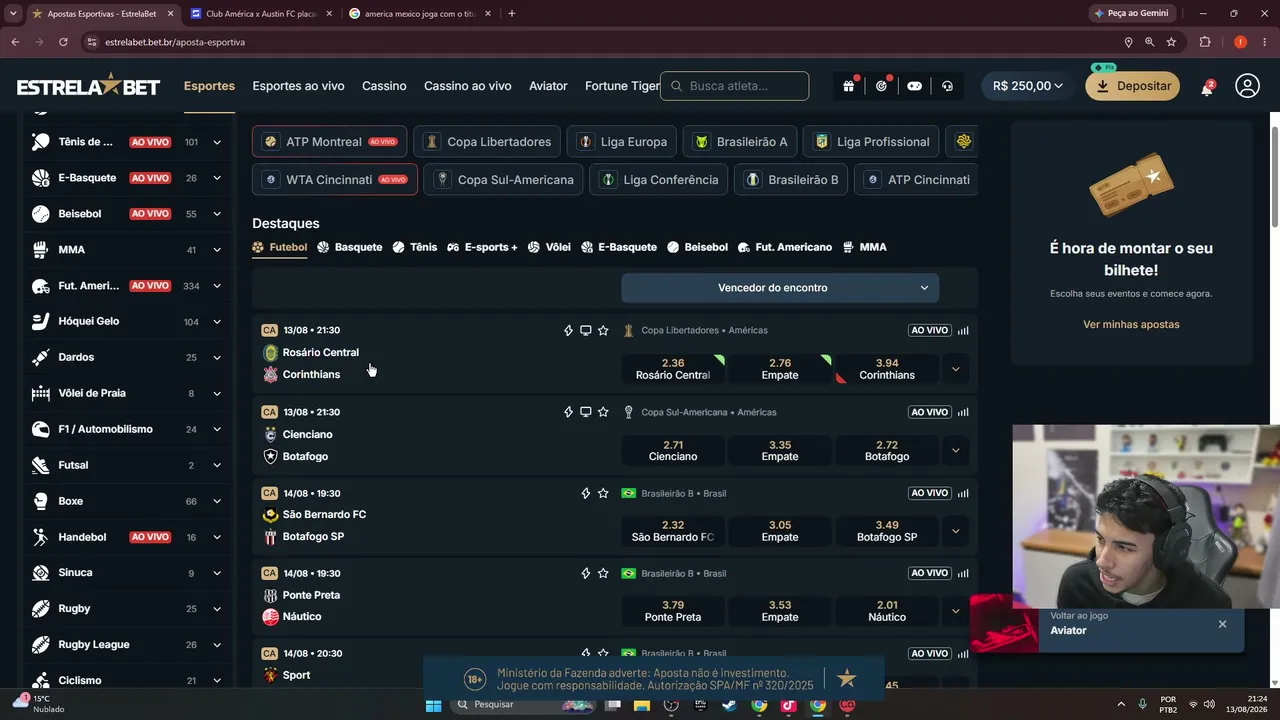Open Aviator in top navigation

point(548,86)
